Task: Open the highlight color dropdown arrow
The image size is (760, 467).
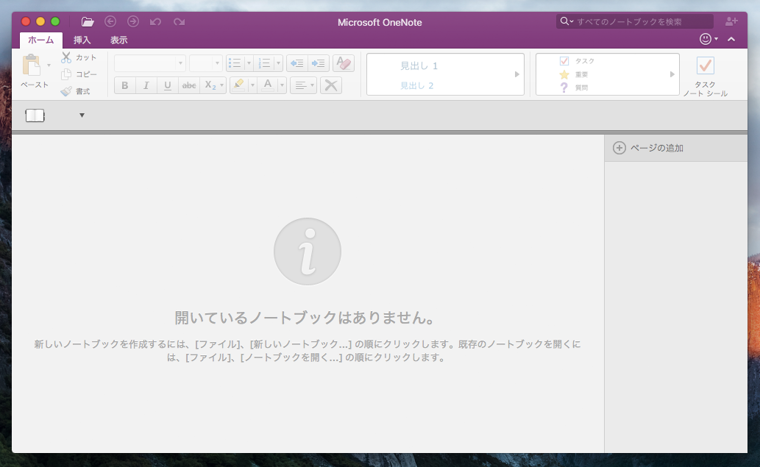Action: point(252,85)
